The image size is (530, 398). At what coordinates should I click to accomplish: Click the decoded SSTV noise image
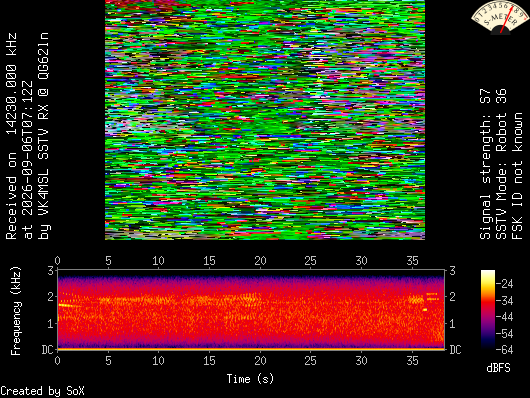265,120
